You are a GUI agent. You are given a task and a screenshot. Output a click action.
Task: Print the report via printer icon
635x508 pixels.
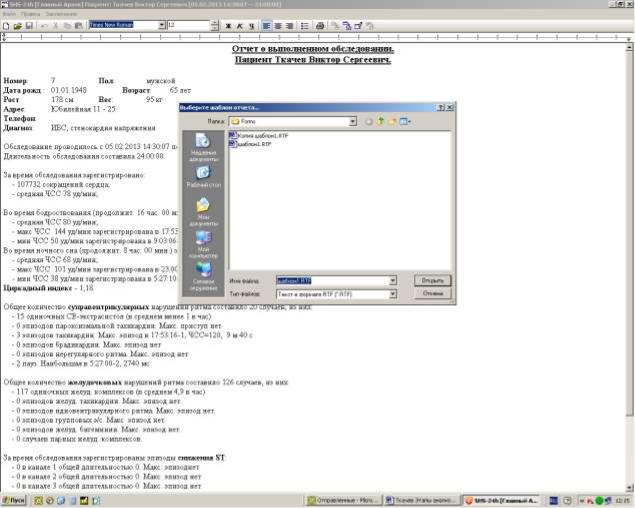coord(320,26)
